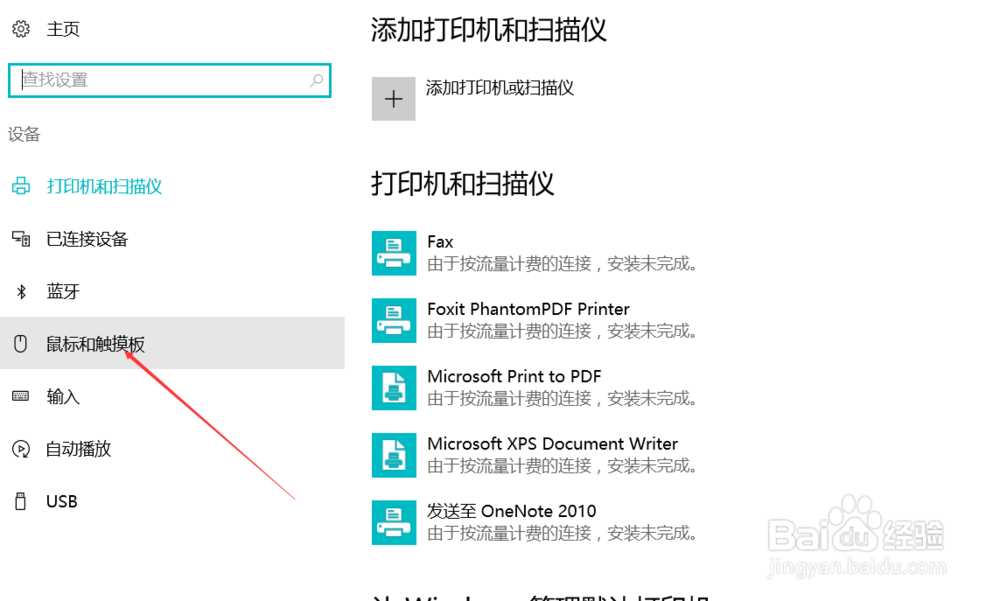The width and height of the screenshot is (1000, 601).
Task: Click the home gear icon
Action: point(21,29)
